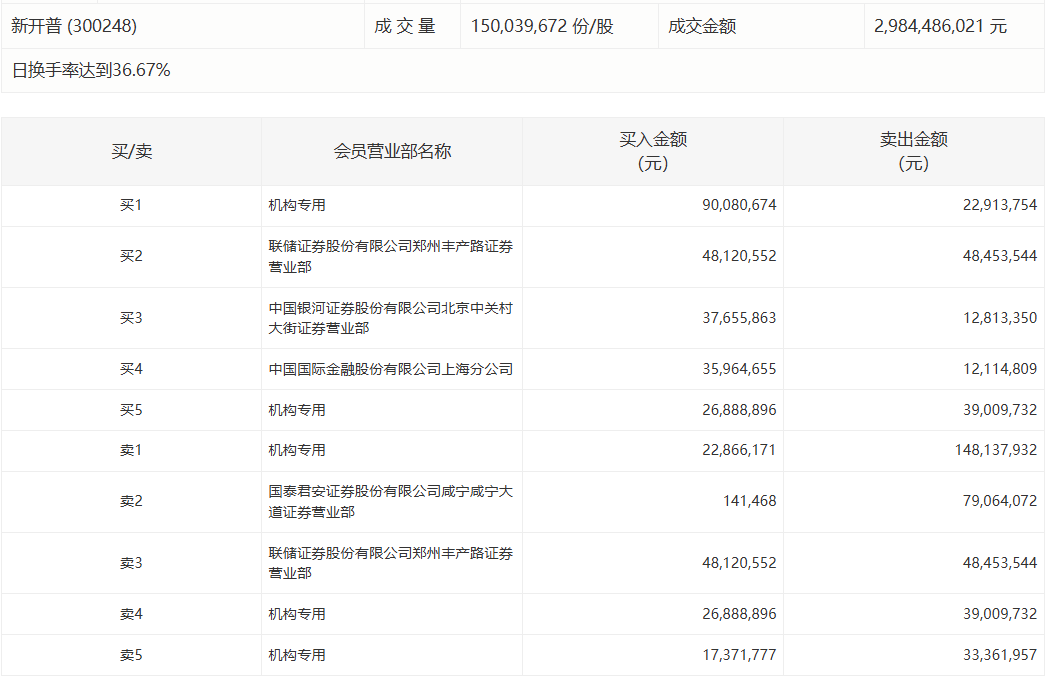Click the turnover amount 2,984,486,021 元

(x=940, y=26)
